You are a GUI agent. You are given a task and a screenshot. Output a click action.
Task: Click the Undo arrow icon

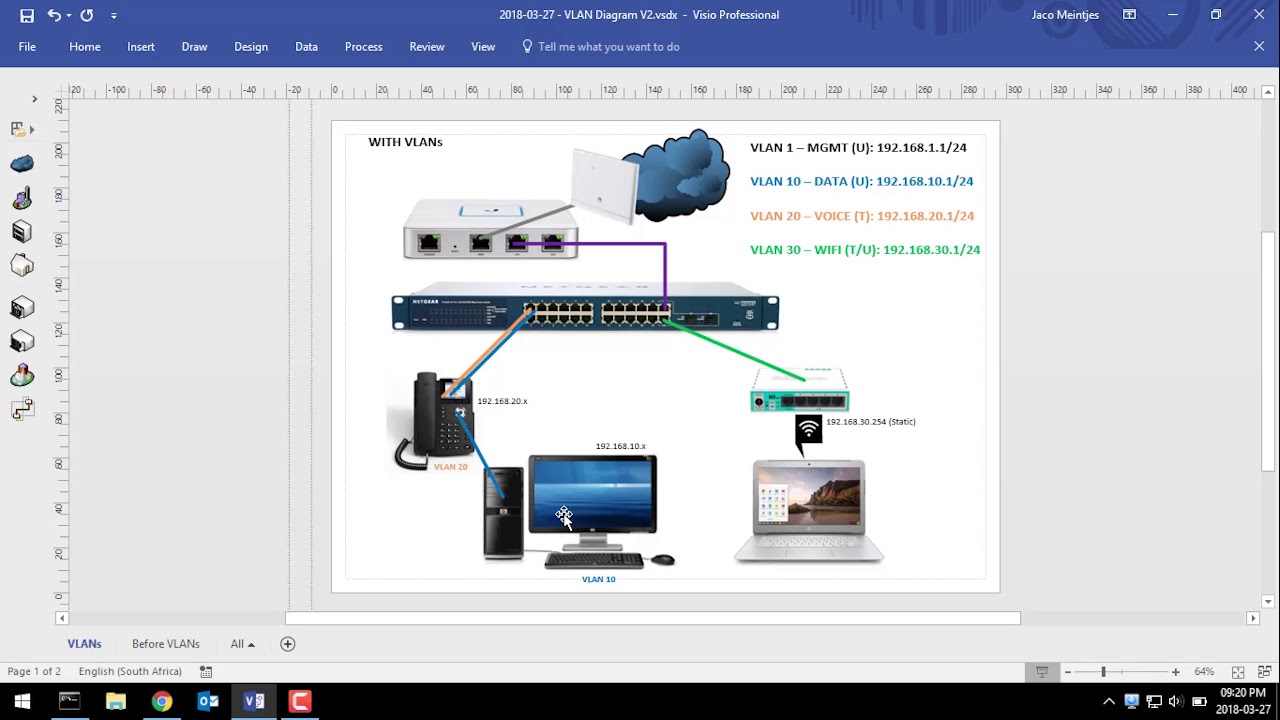(x=54, y=15)
